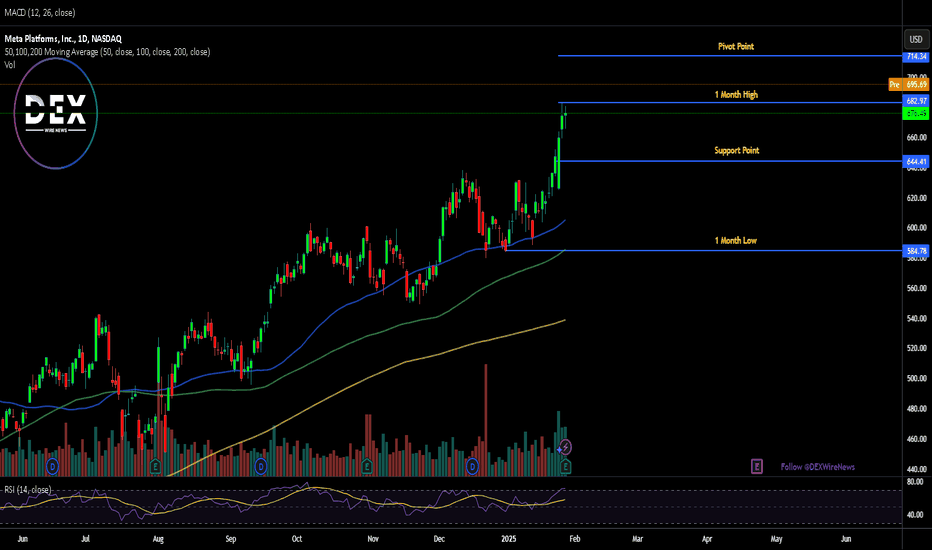The height and width of the screenshot is (550, 932).
Task: Select the Support Point annotation text
Action: coord(736,150)
